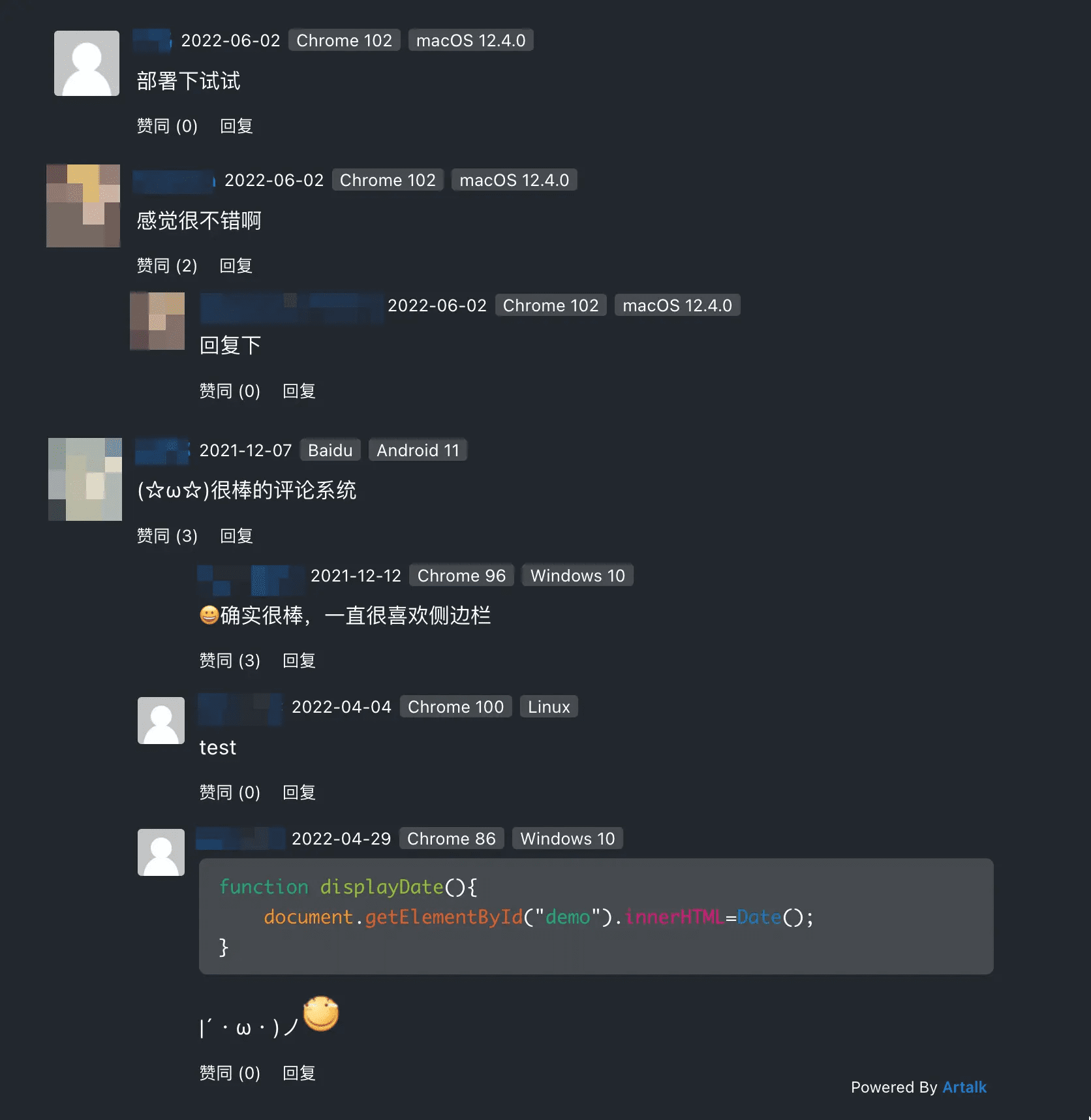Image resolution: width=1091 pixels, height=1120 pixels.
Task: Reply to the '回复下' nested comment
Action: 299,391
